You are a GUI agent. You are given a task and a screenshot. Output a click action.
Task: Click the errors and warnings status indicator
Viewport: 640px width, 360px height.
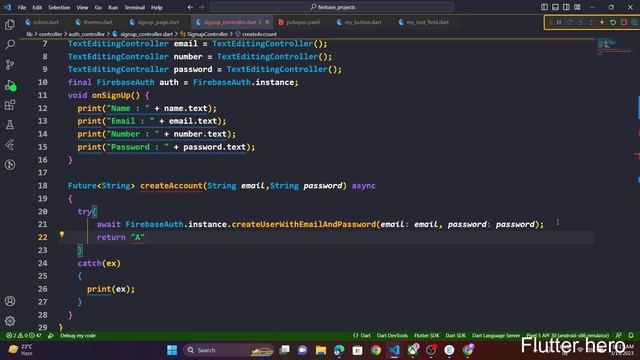click(x=24, y=336)
